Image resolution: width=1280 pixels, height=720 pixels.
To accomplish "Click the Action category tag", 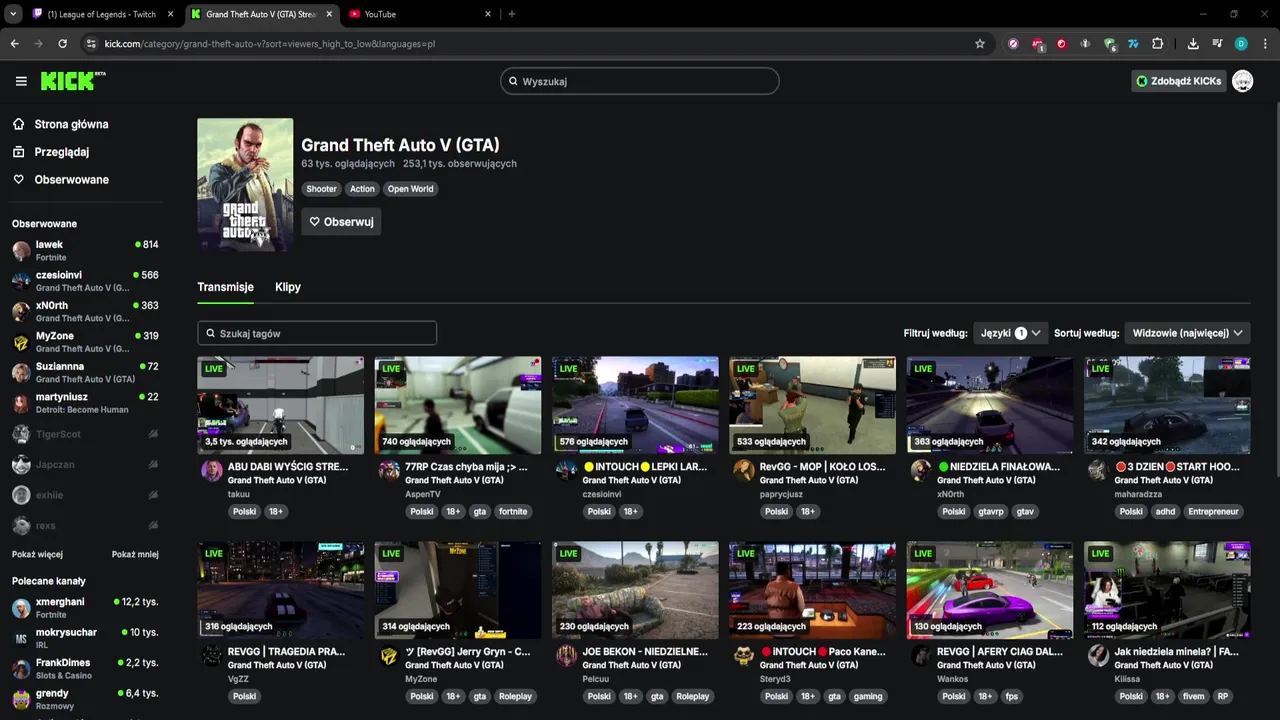I will click(362, 189).
